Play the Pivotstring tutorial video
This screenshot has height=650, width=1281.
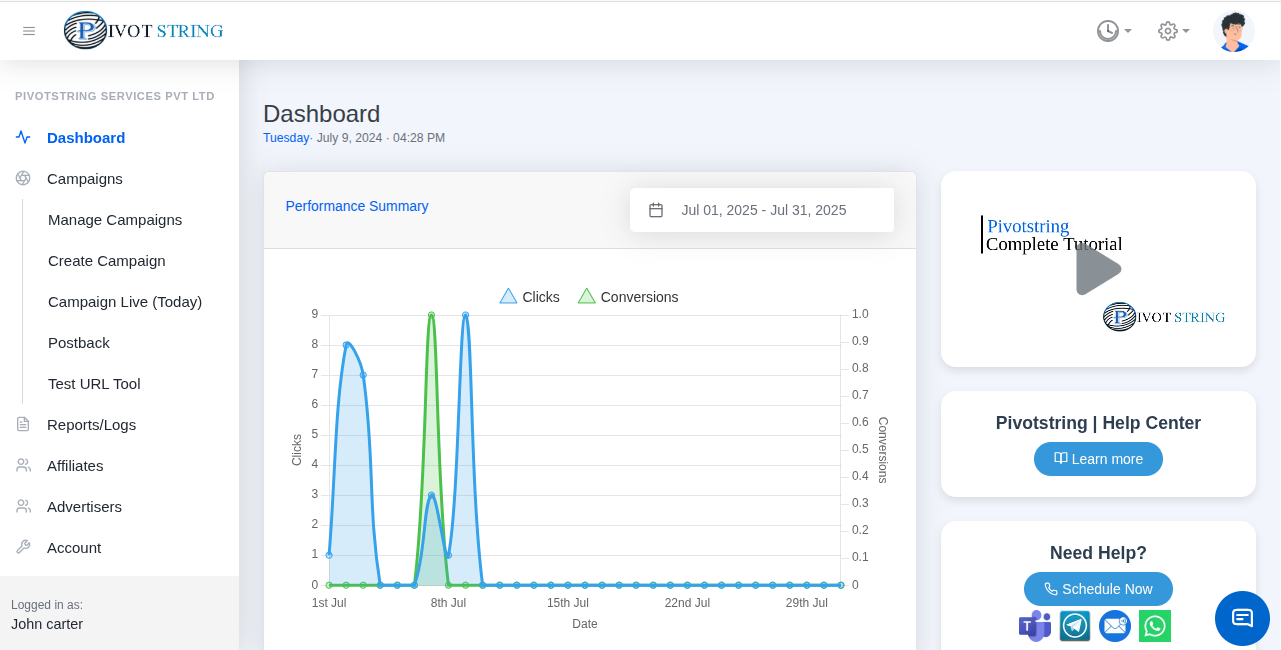coord(1098,269)
